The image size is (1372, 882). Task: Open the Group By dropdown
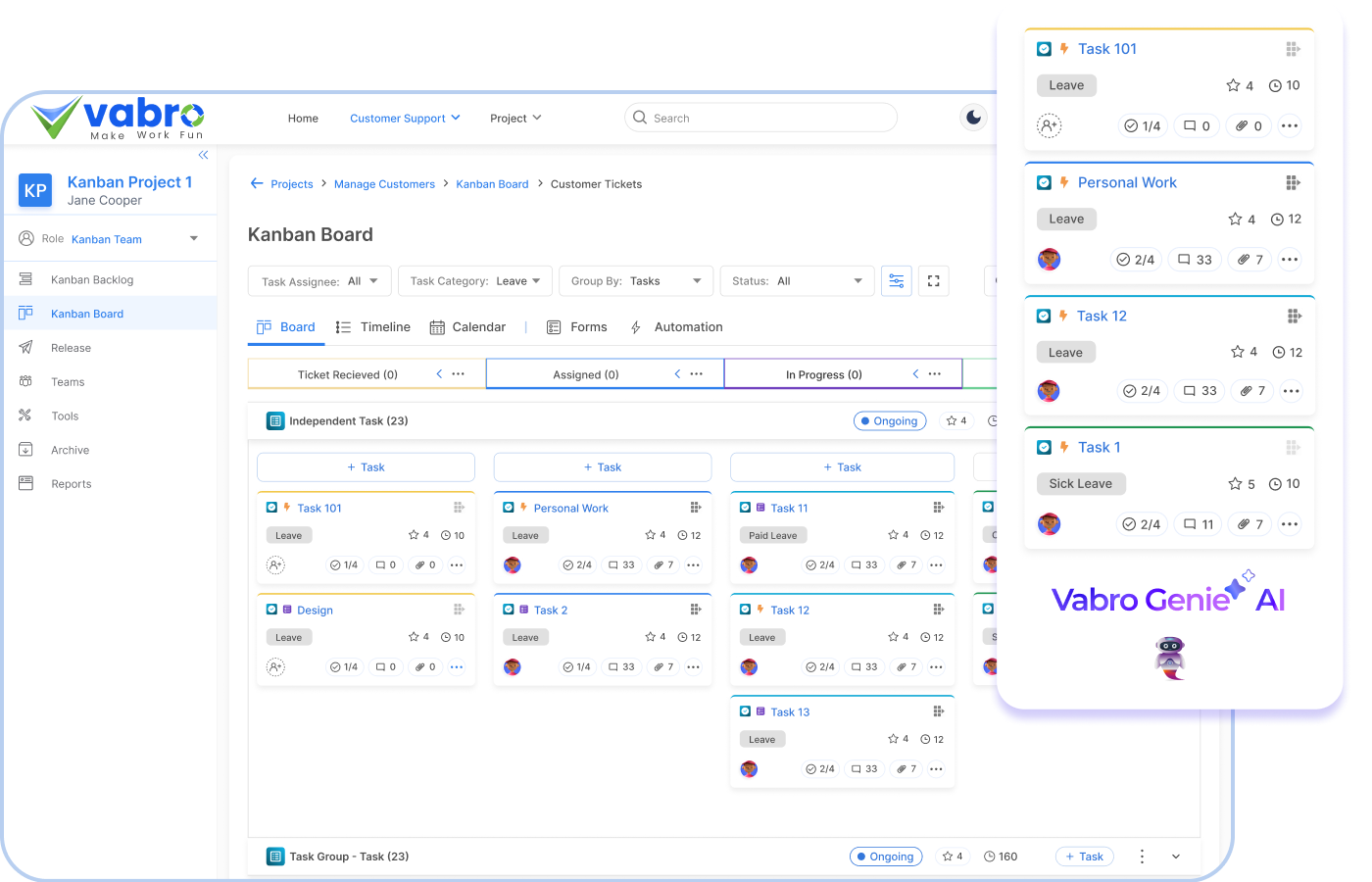635,280
